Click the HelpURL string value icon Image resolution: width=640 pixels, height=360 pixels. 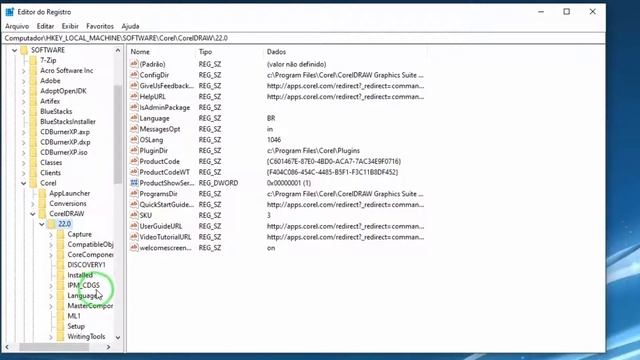tap(134, 96)
